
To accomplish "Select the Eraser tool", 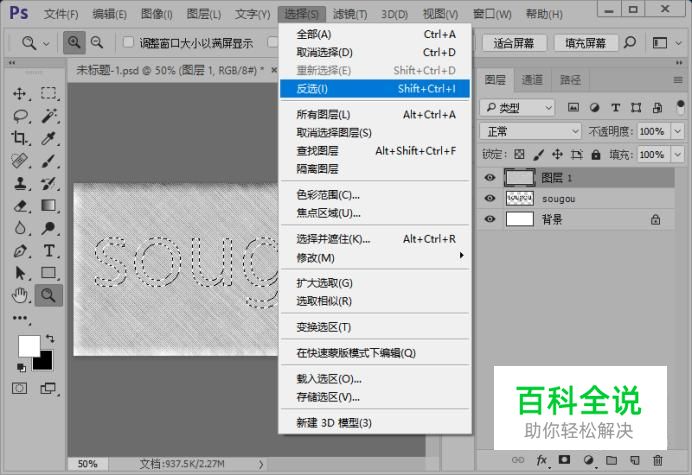I will click(19, 206).
